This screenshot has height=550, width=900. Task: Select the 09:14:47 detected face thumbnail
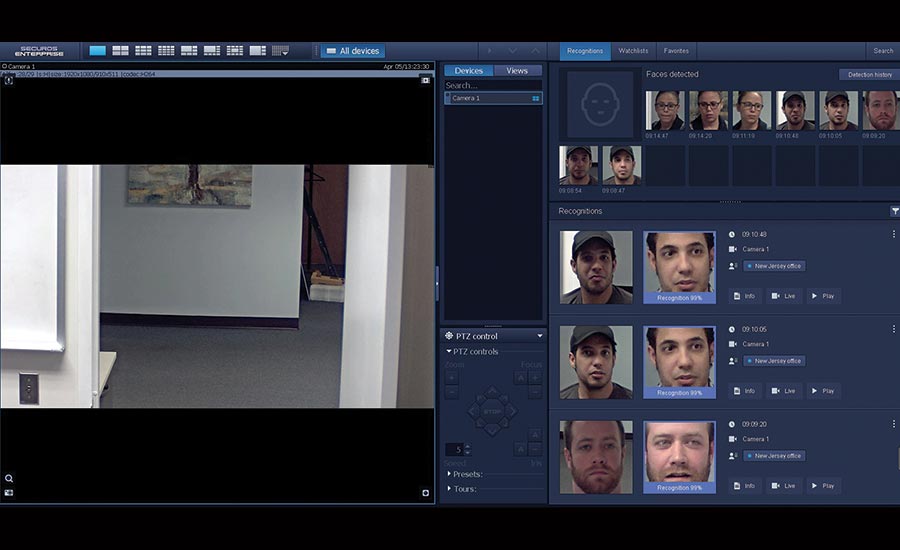664,110
